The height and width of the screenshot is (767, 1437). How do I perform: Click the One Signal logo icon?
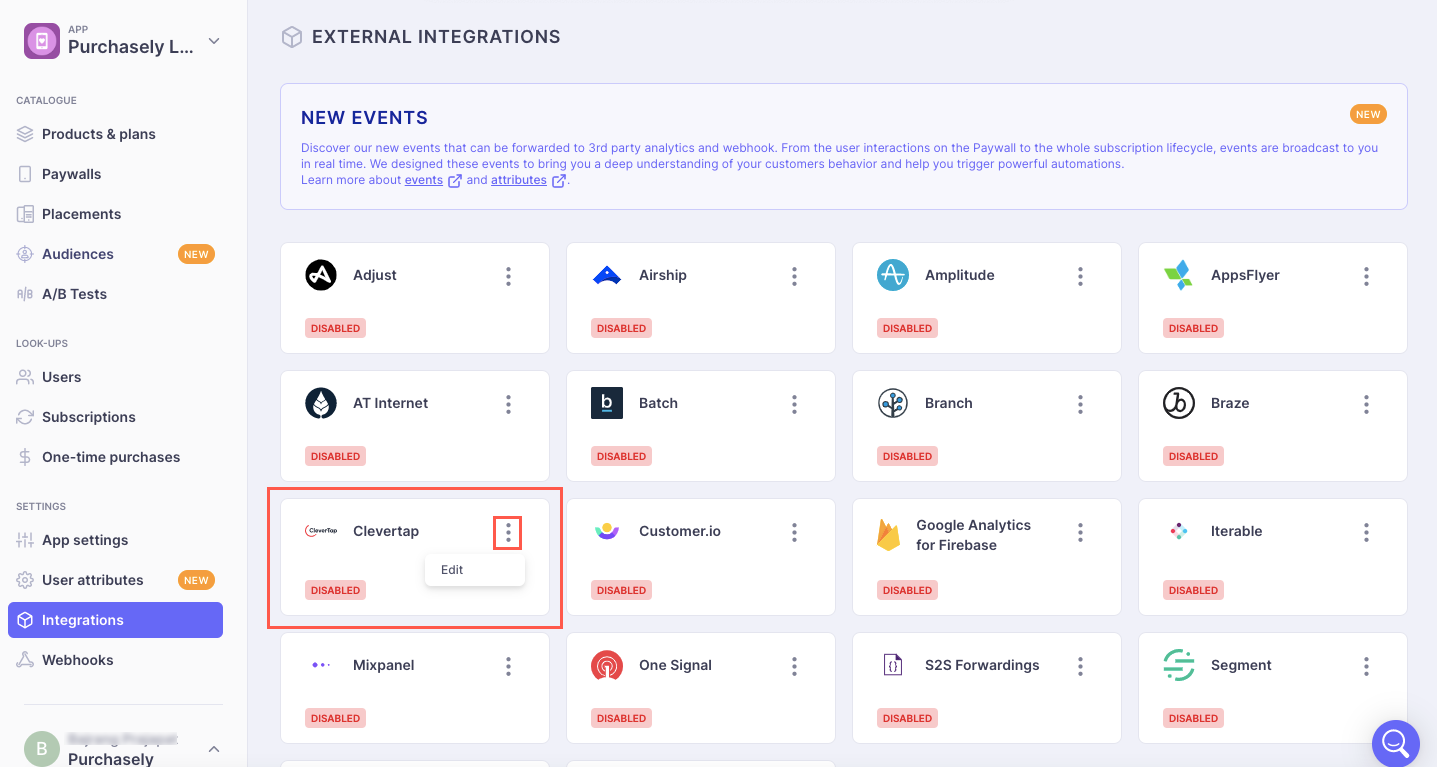click(x=607, y=665)
